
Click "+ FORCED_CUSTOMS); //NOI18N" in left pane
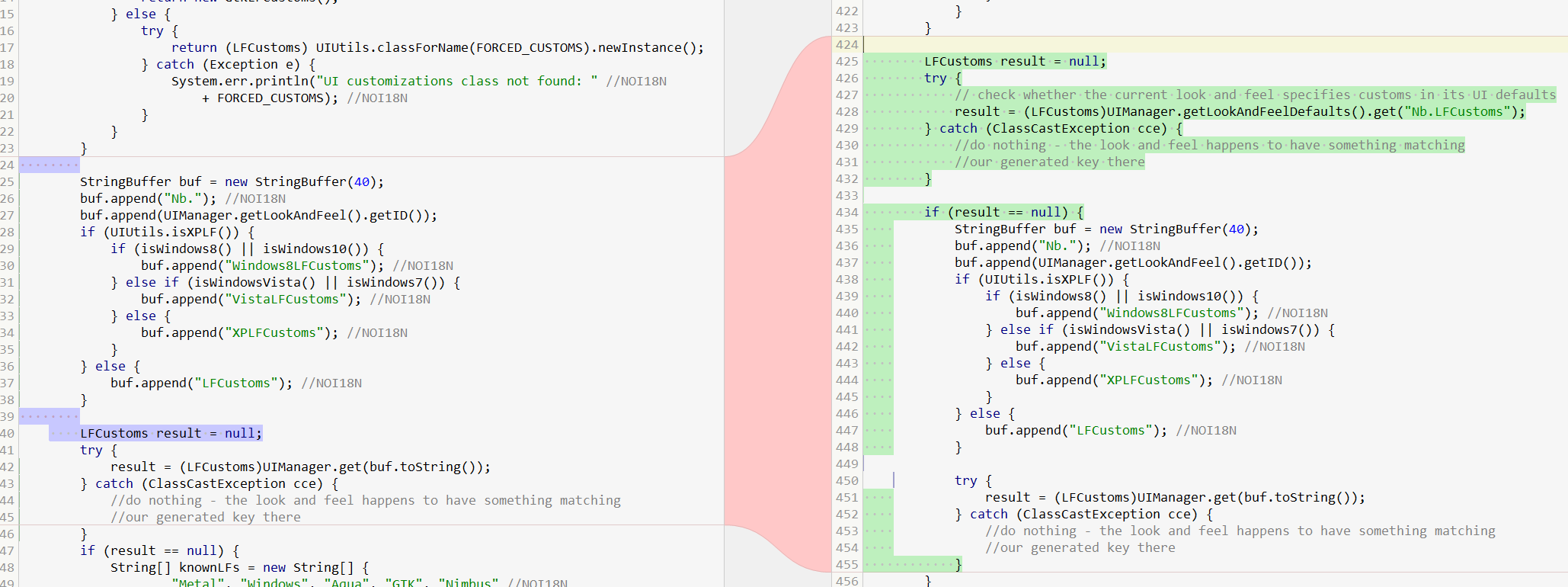point(305,98)
